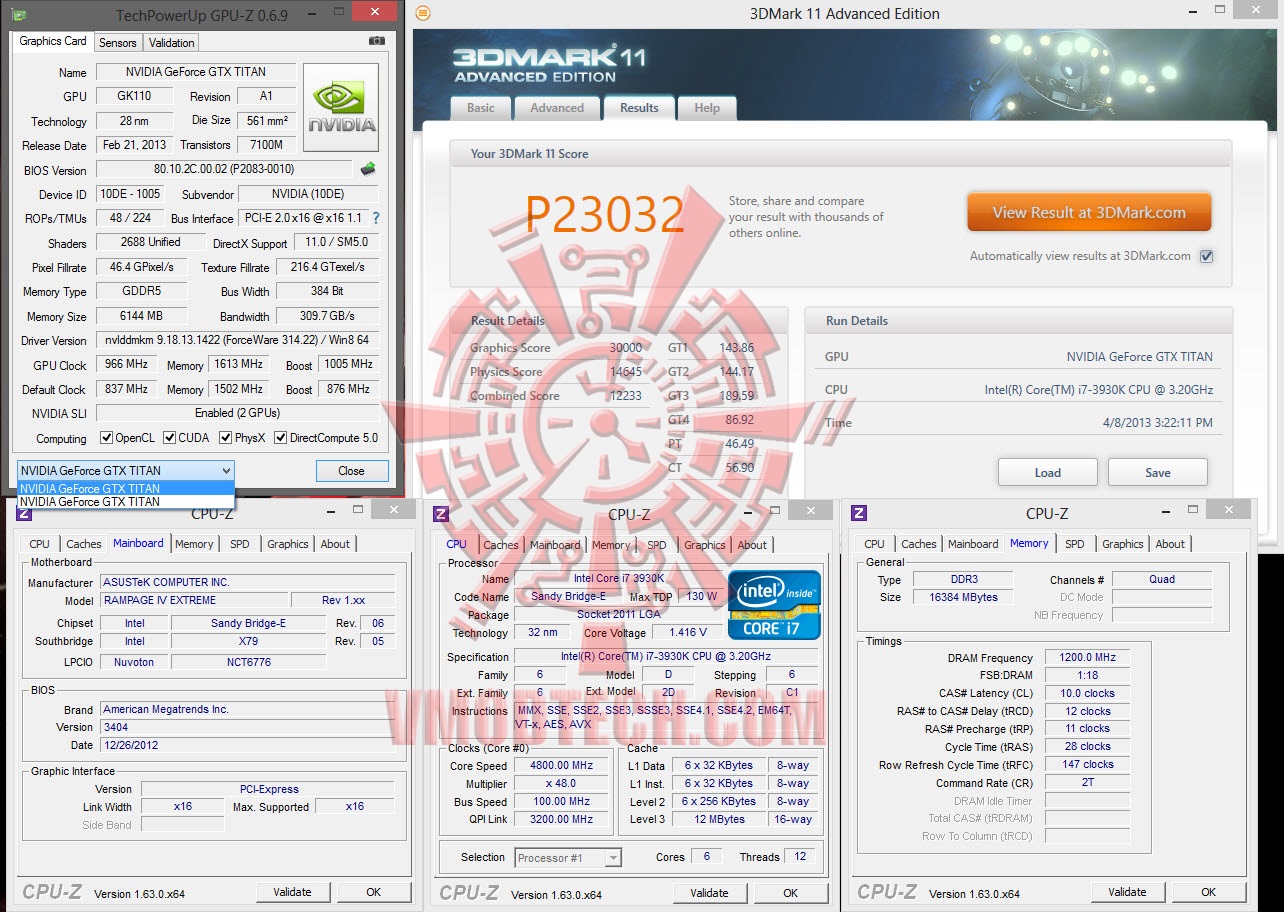Click the GPU-Z Close button
This screenshot has height=912, width=1284.
pyautogui.click(x=351, y=471)
